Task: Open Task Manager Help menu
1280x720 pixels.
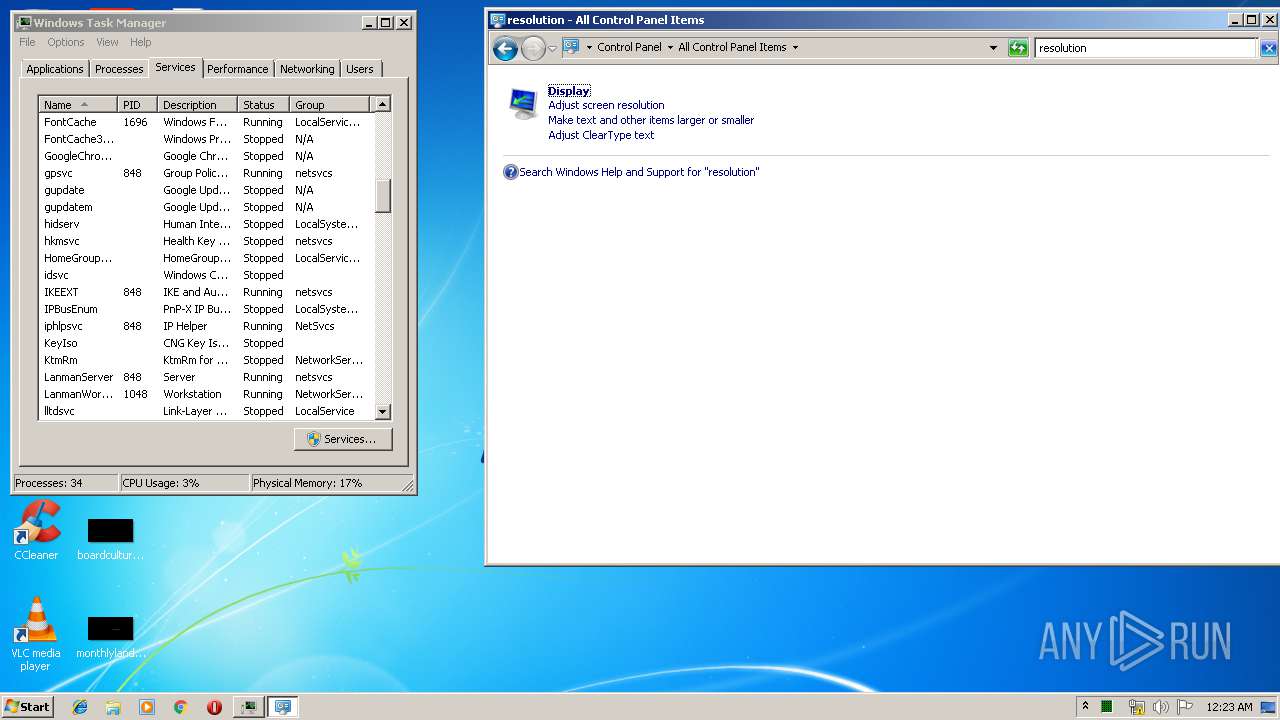Action: (x=141, y=42)
